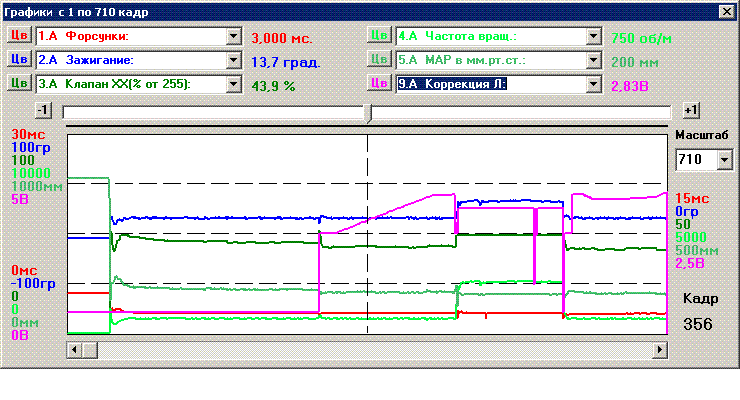740x400 pixels.
Task: Click the frame position slider thumb
Action: point(368,112)
